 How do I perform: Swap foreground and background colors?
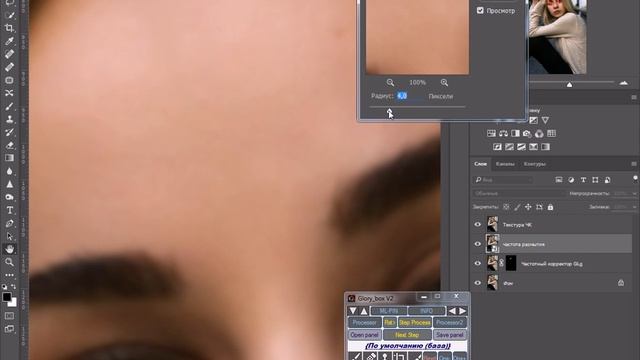coord(13,287)
